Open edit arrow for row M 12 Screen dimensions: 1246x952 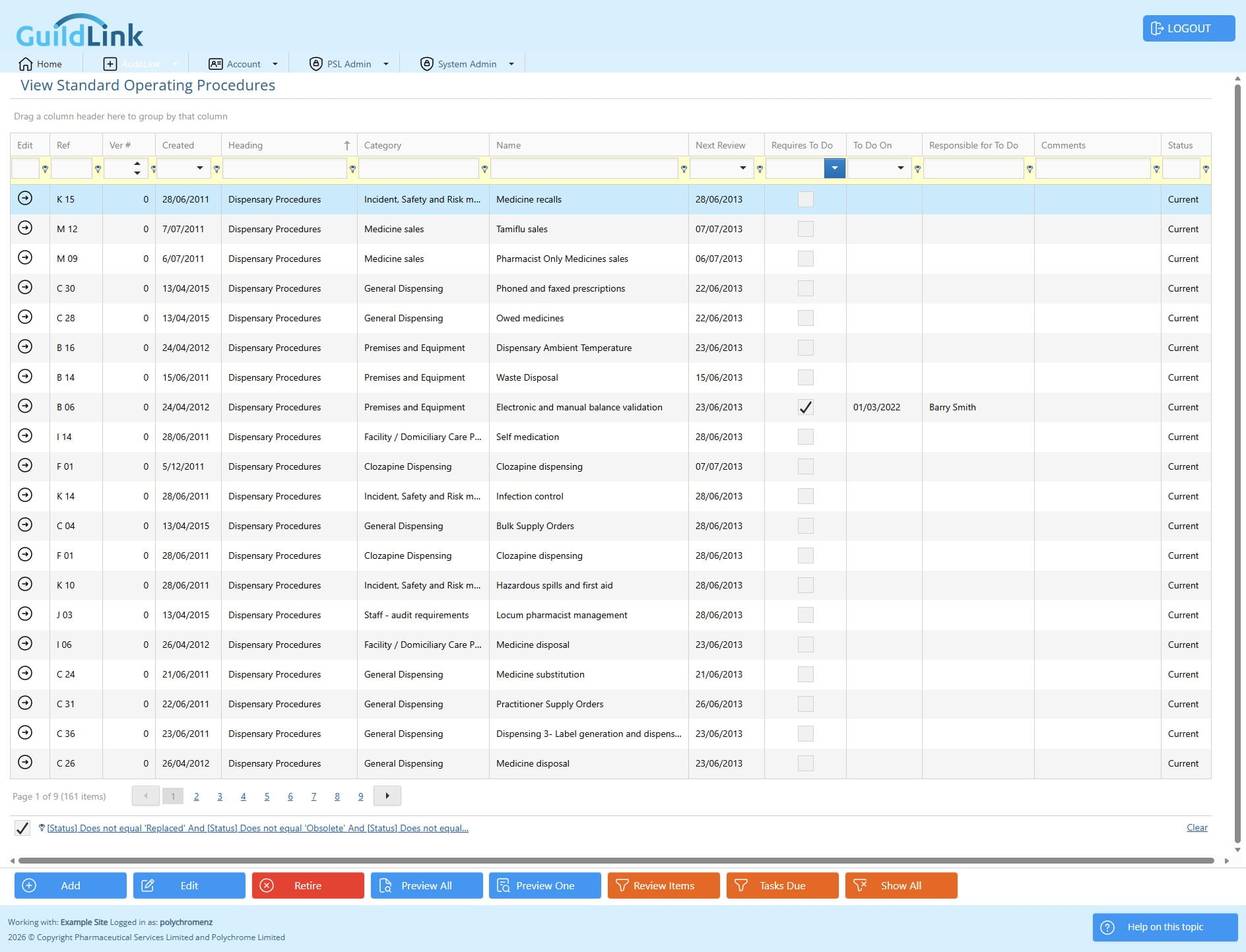coord(25,228)
